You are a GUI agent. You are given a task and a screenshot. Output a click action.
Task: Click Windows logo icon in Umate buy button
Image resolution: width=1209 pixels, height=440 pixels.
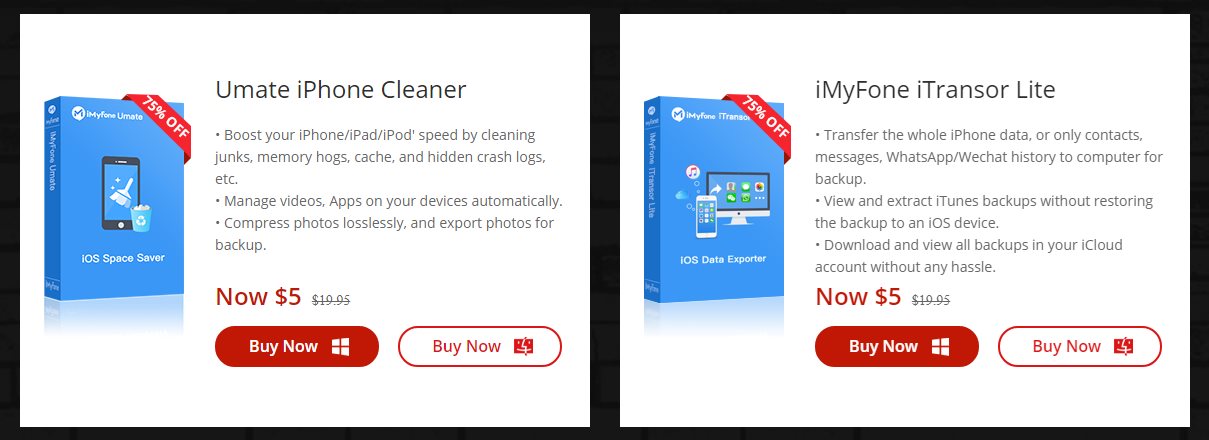[340, 347]
